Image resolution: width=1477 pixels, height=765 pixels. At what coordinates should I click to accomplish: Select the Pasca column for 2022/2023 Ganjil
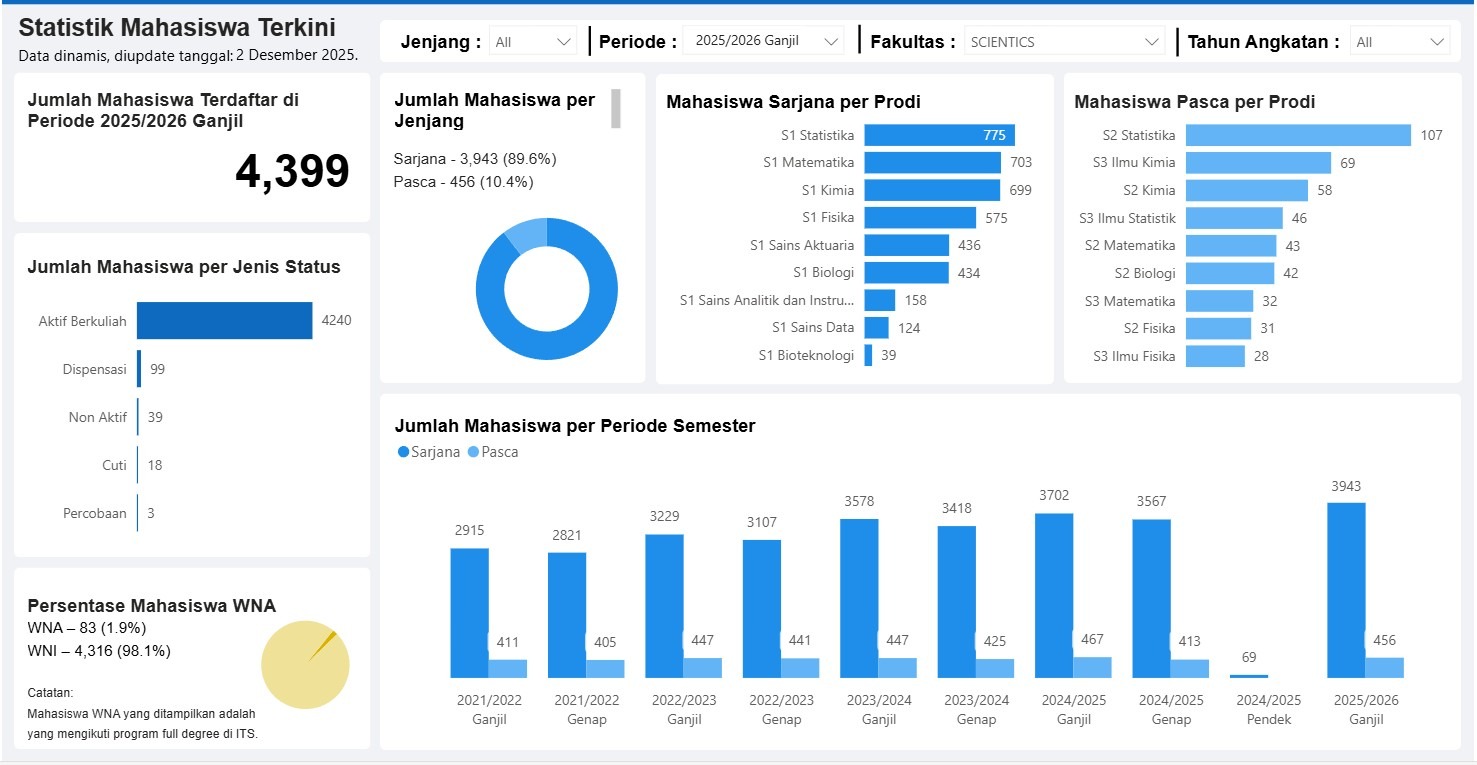[x=703, y=668]
